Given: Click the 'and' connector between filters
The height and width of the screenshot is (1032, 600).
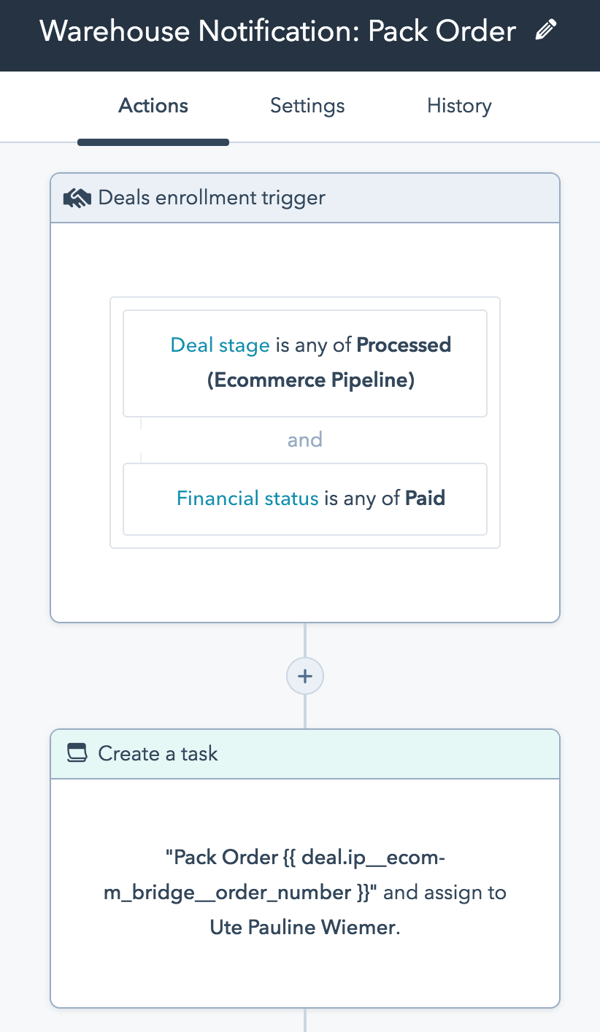Looking at the screenshot, I should [x=305, y=440].
